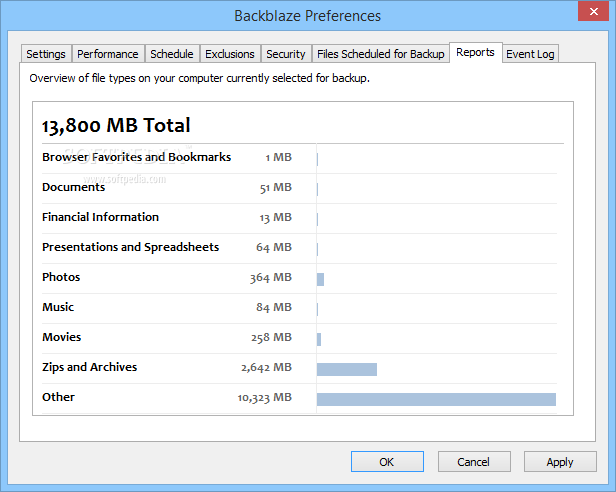Click 'Browser Favorites and Bookmarks' row label

136,157
